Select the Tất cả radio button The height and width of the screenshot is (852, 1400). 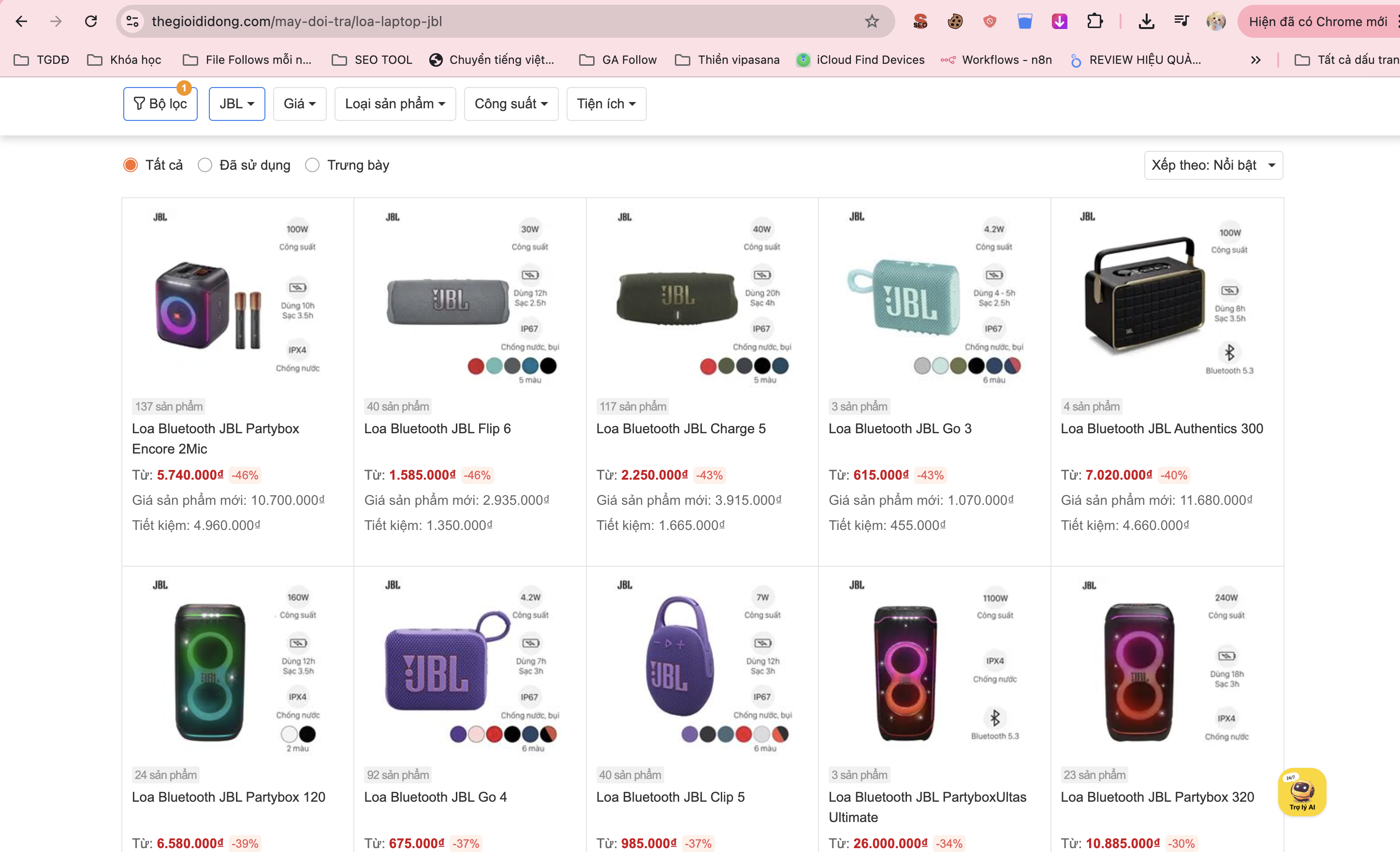point(130,165)
